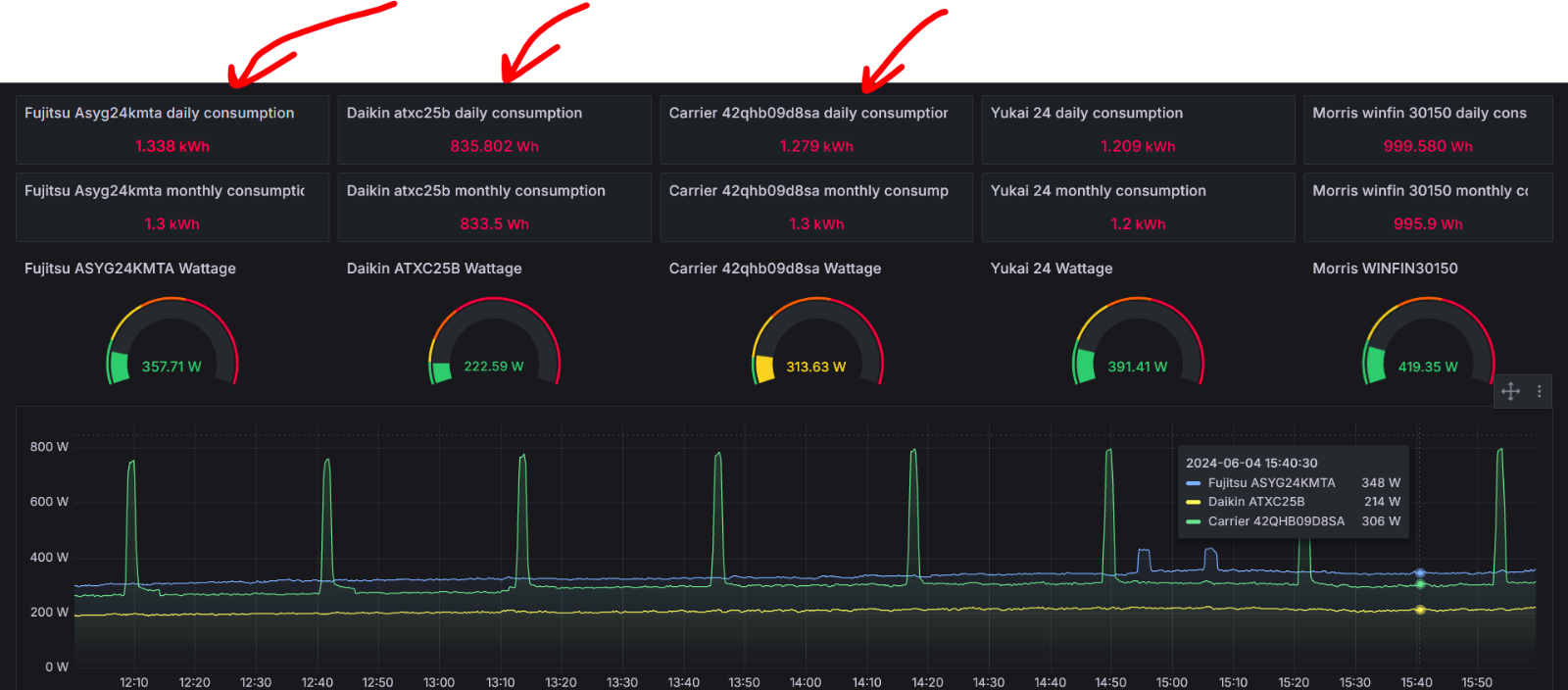This screenshot has height=690, width=1568.
Task: Click the 1.279 kWh Carrier daily value
Action: tap(816, 146)
